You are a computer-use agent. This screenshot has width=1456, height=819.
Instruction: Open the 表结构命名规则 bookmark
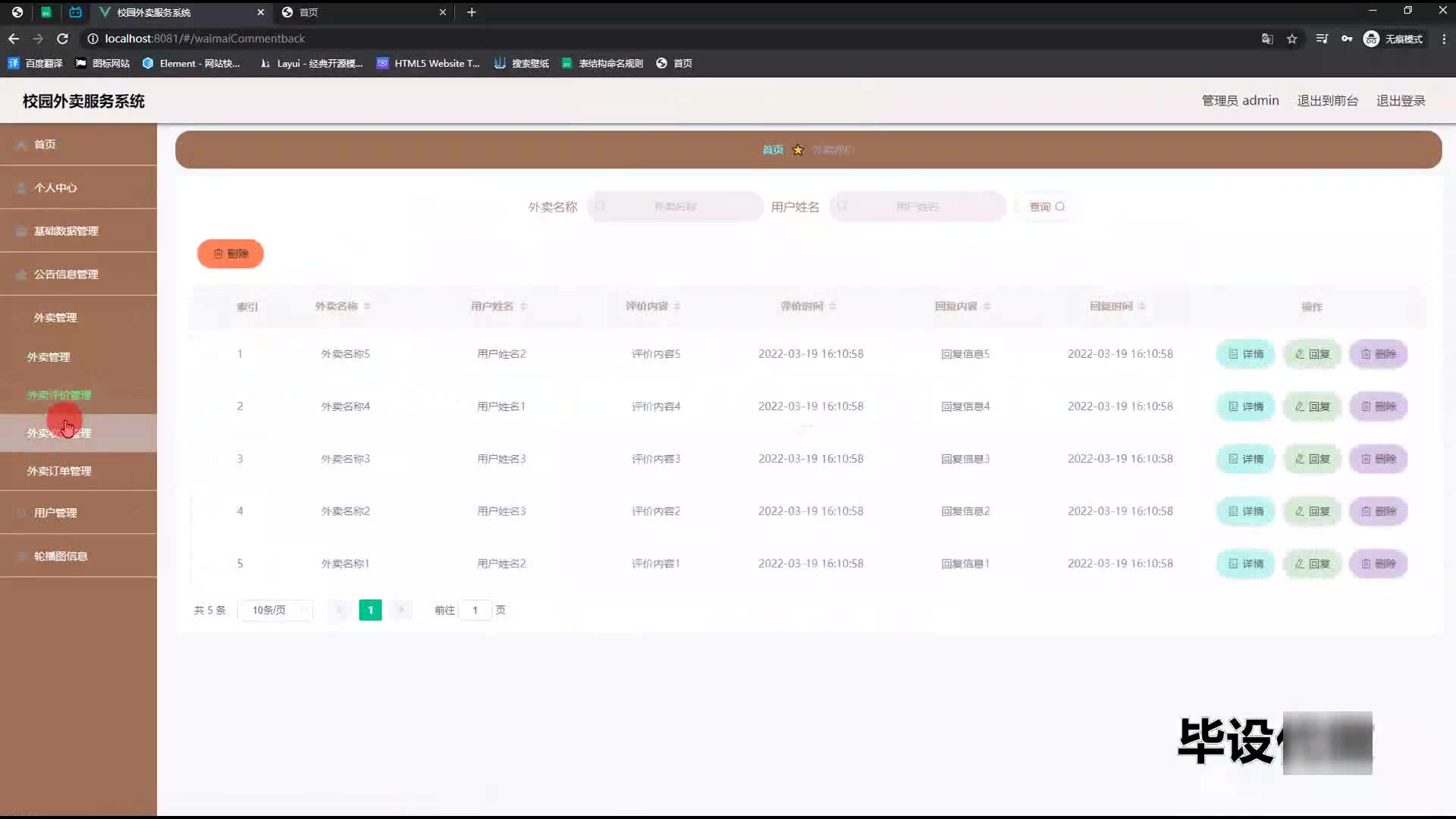[603, 63]
